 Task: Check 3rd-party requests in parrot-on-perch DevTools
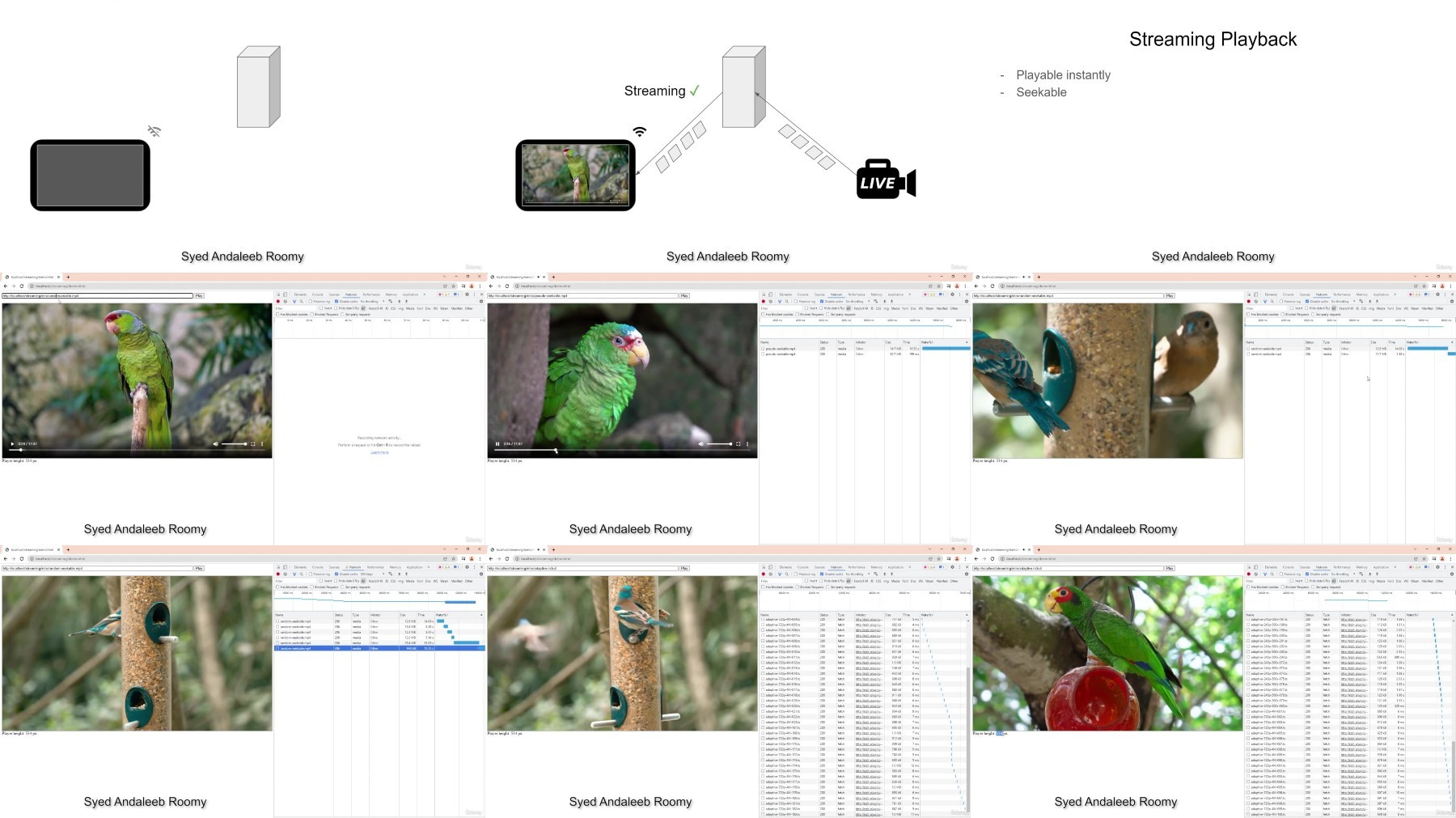point(342,315)
